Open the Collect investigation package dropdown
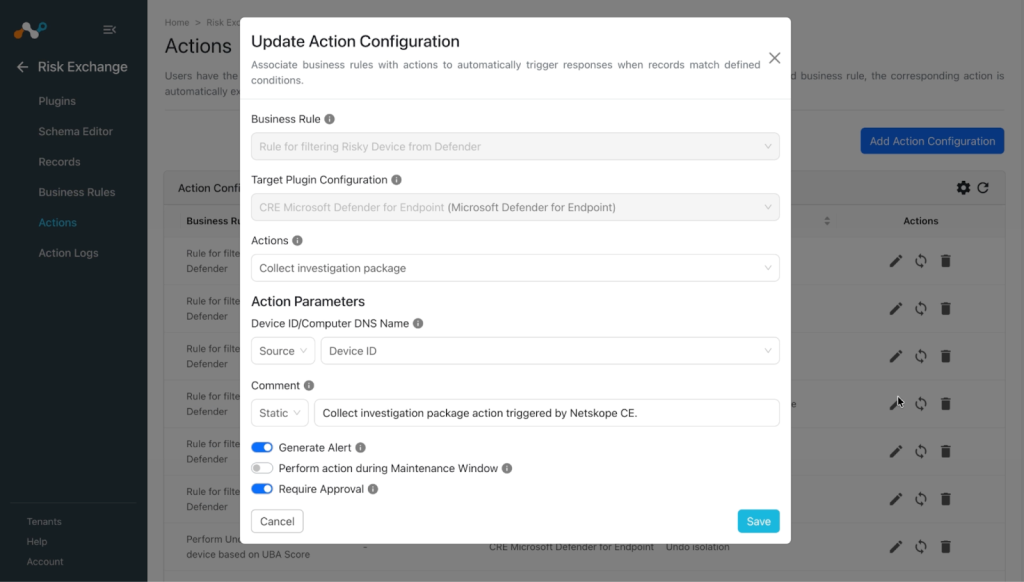Image resolution: width=1024 pixels, height=582 pixels. pyautogui.click(x=515, y=268)
